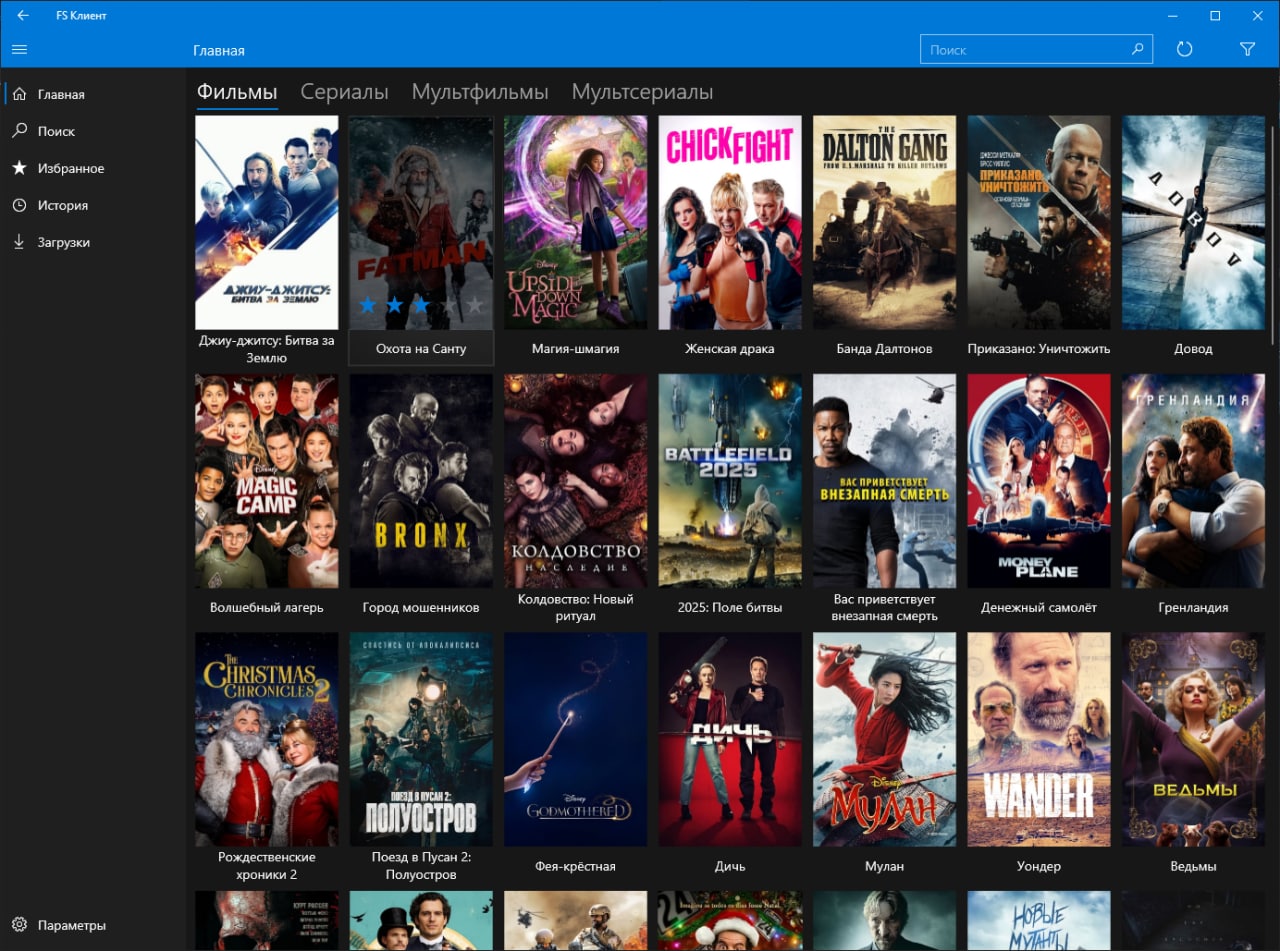The image size is (1280, 951).
Task: Rate Fatman with the fifth star
Action: tap(475, 304)
